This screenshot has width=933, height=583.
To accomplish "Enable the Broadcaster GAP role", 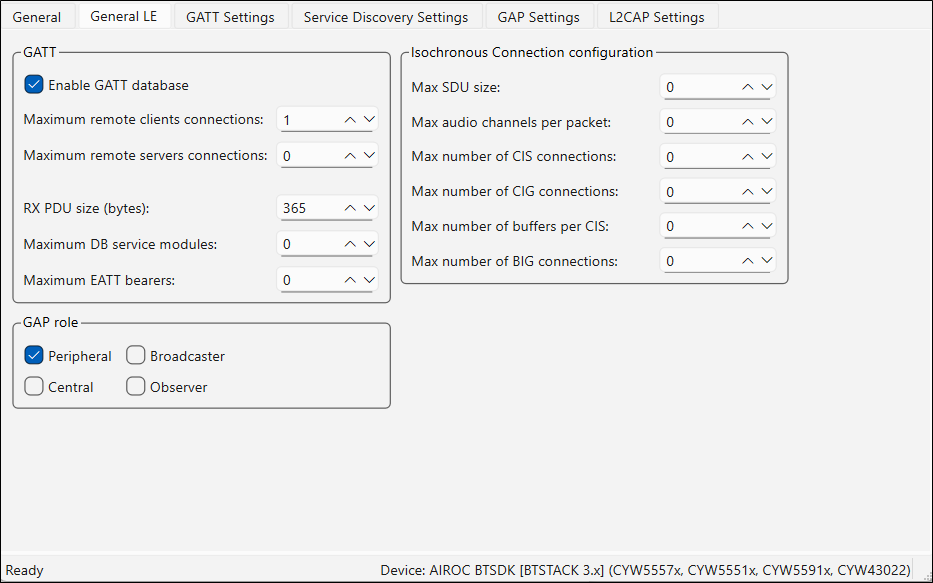I will [136, 355].
